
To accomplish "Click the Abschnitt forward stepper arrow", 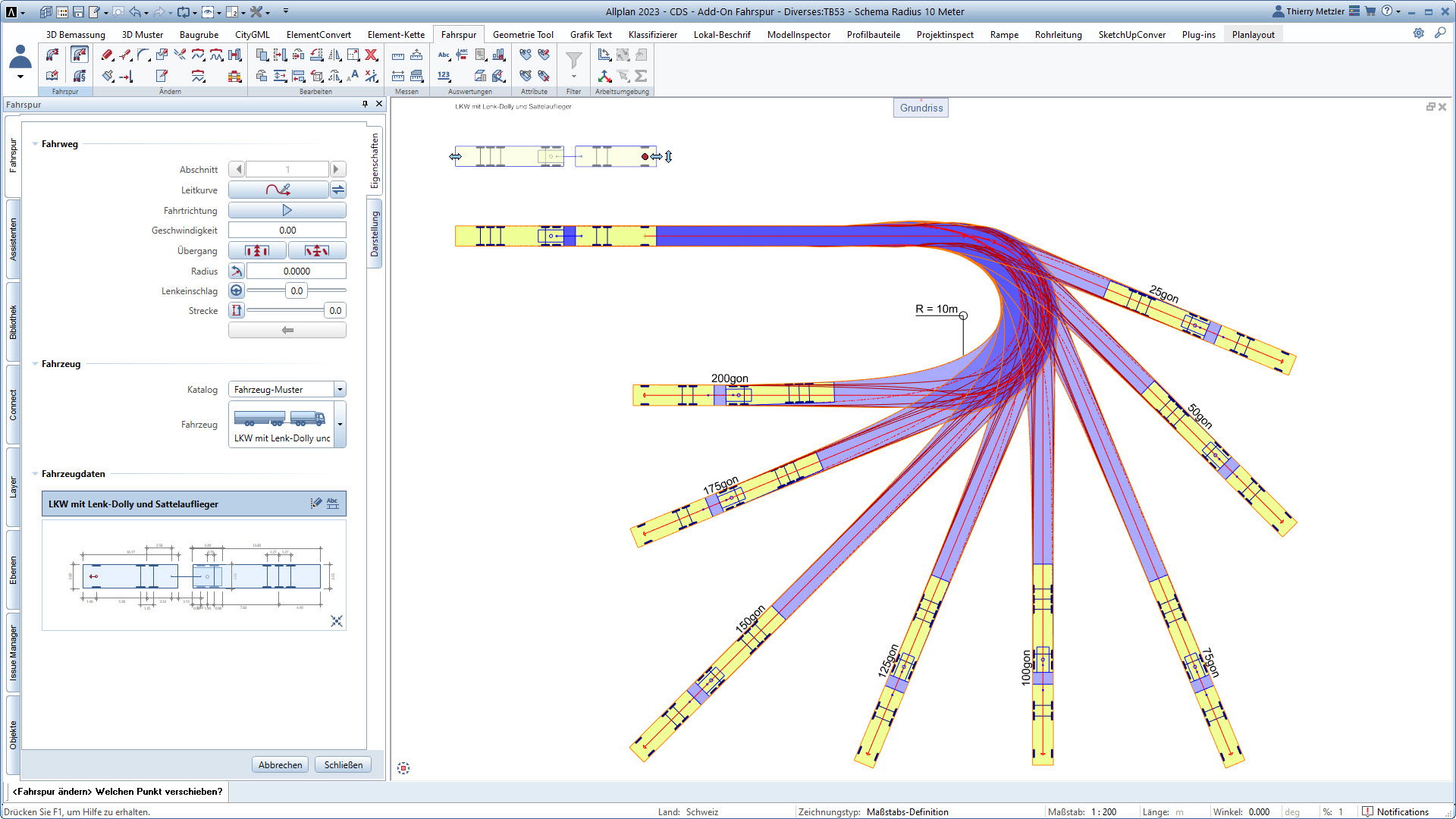I will (338, 169).
